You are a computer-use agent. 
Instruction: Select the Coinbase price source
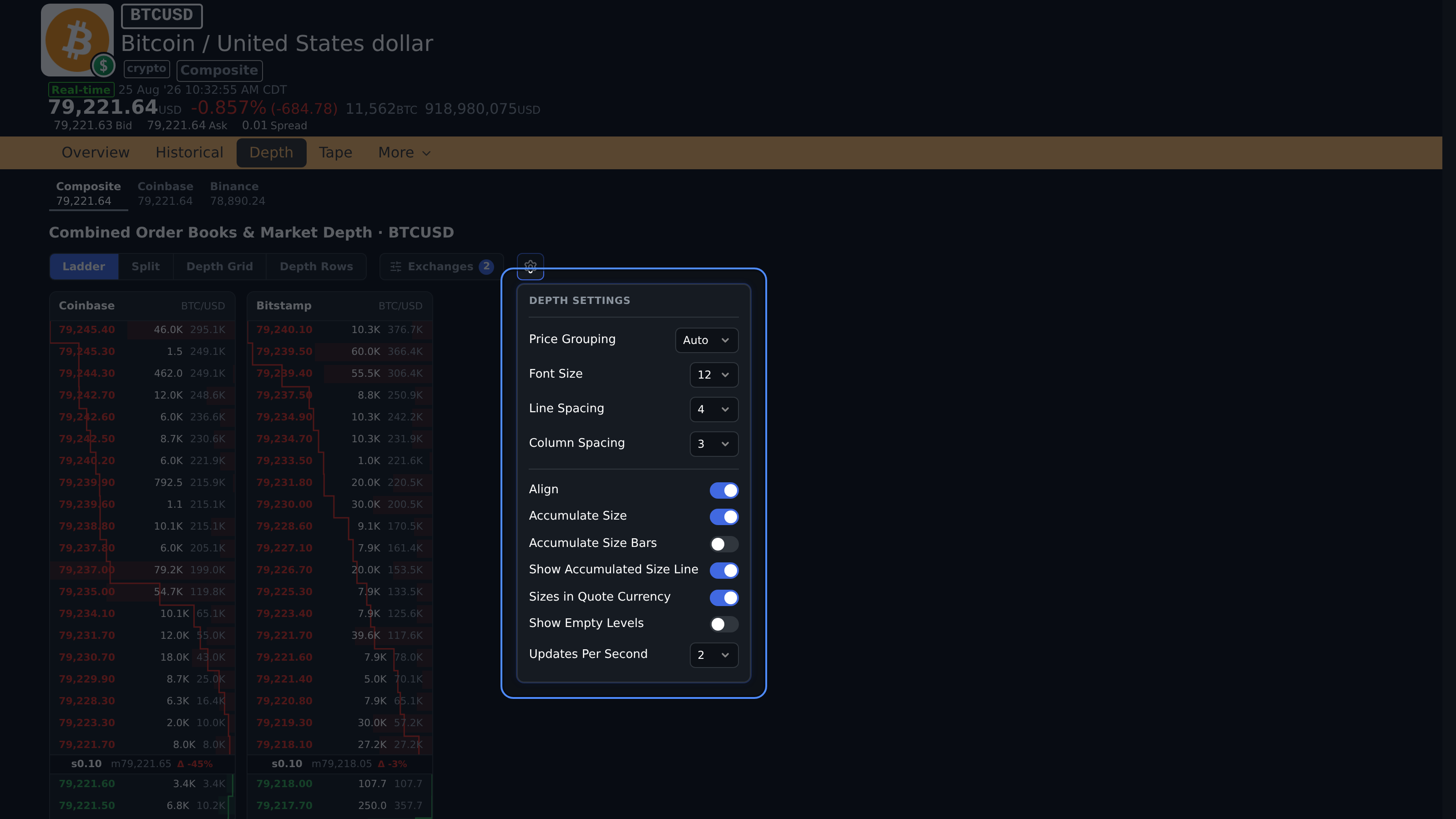[165, 194]
